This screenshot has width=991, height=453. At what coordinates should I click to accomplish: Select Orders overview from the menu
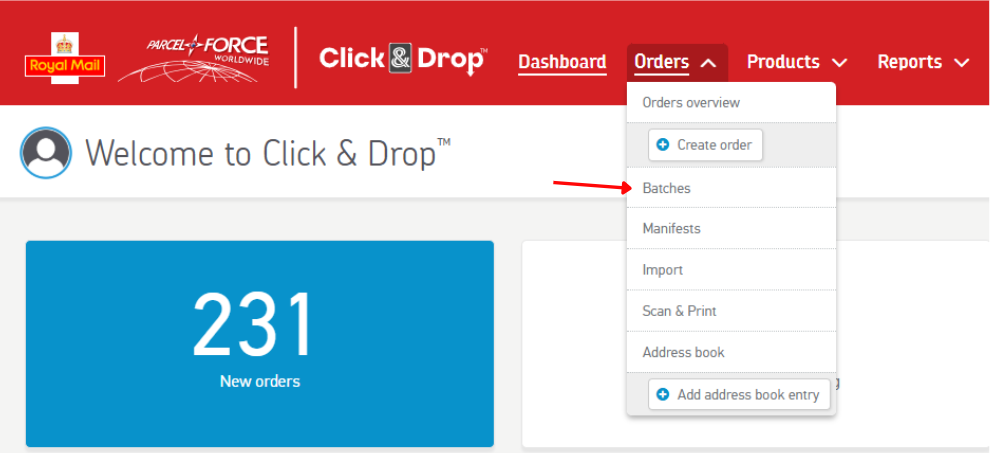pyautogui.click(x=731, y=102)
